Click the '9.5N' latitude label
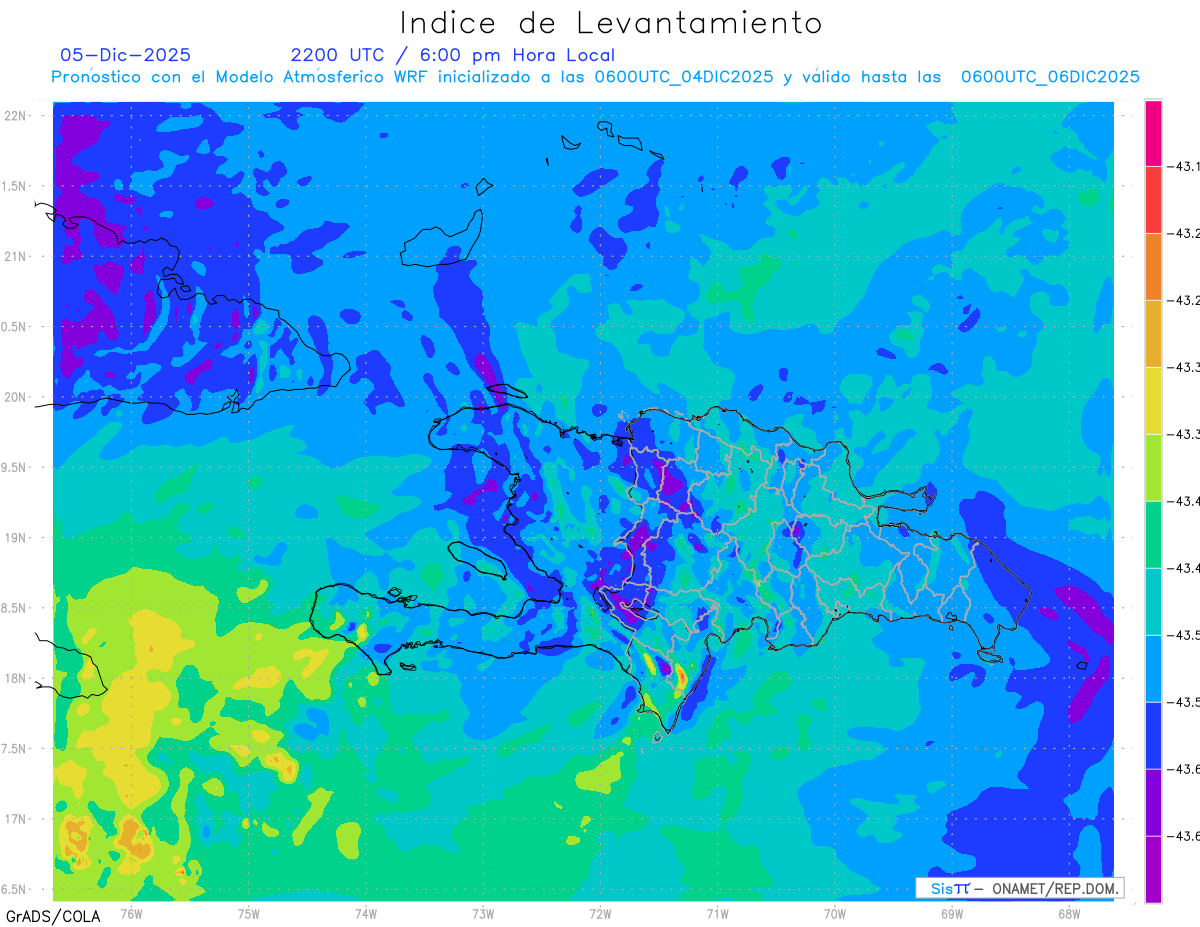Image resolution: width=1200 pixels, height=927 pixels. tap(15, 467)
